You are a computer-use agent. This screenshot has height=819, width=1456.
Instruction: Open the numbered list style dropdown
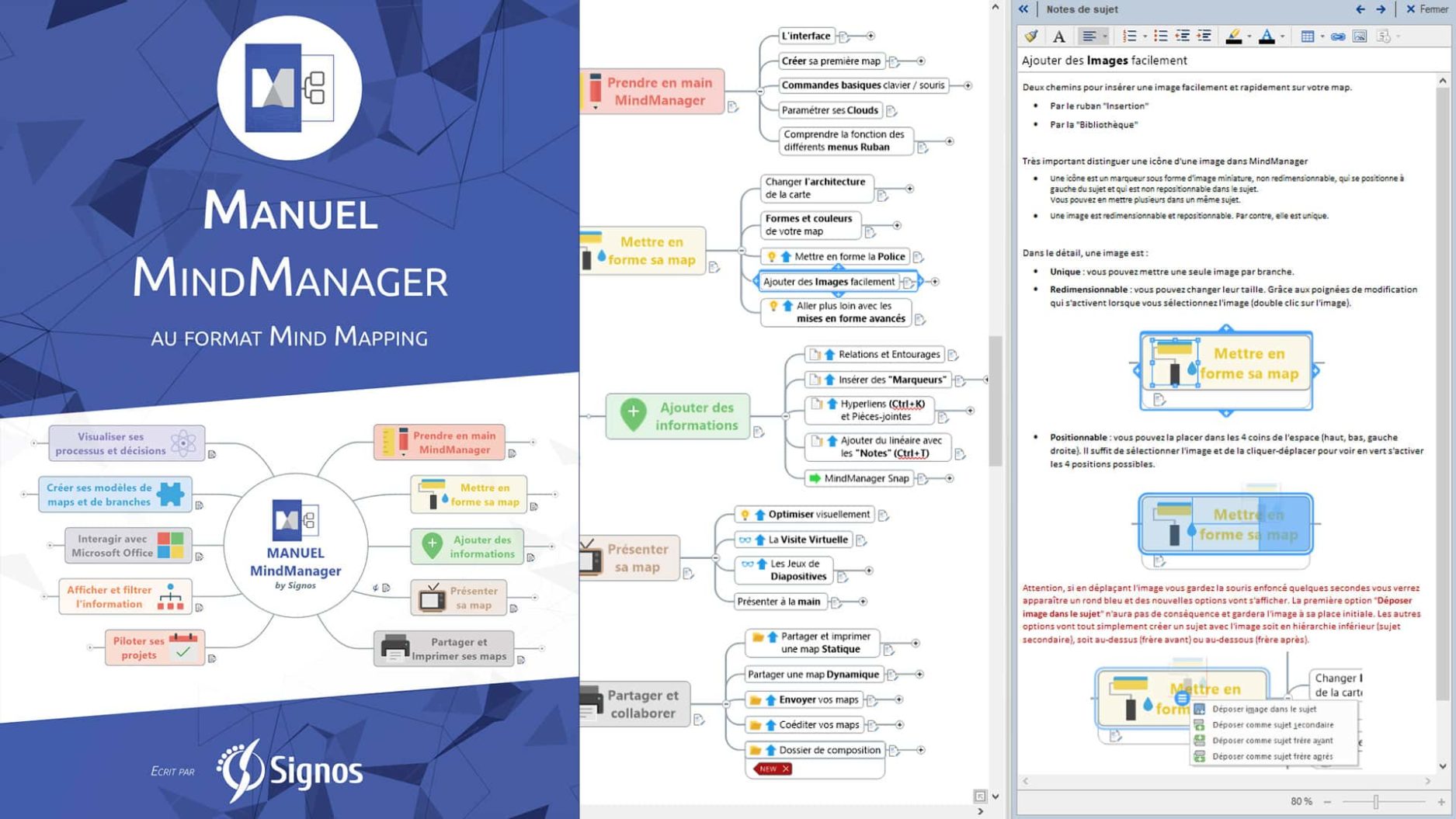(x=1145, y=35)
